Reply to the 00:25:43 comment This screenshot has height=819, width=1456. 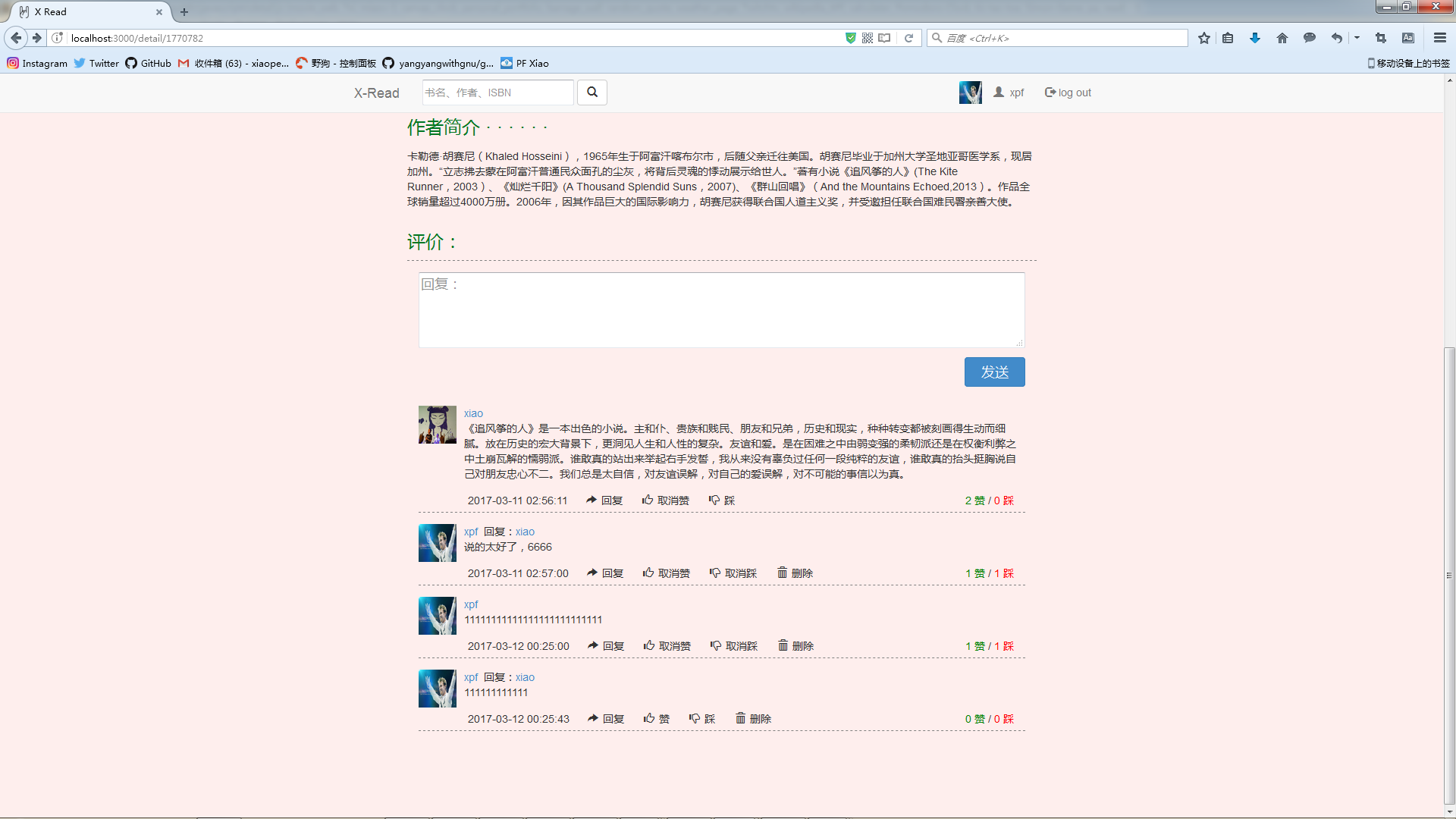click(606, 719)
